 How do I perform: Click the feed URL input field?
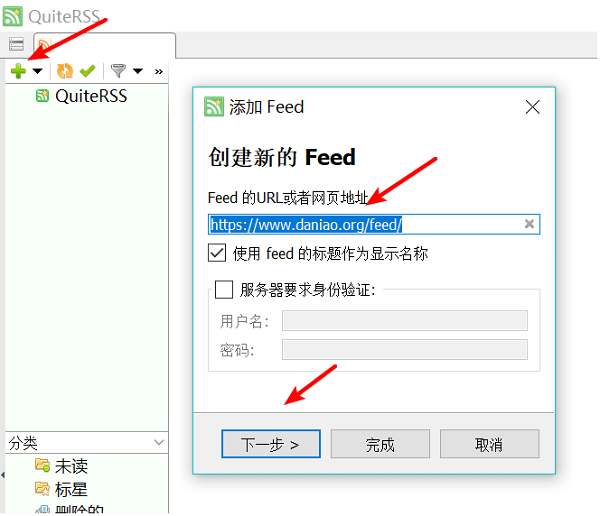pos(374,224)
